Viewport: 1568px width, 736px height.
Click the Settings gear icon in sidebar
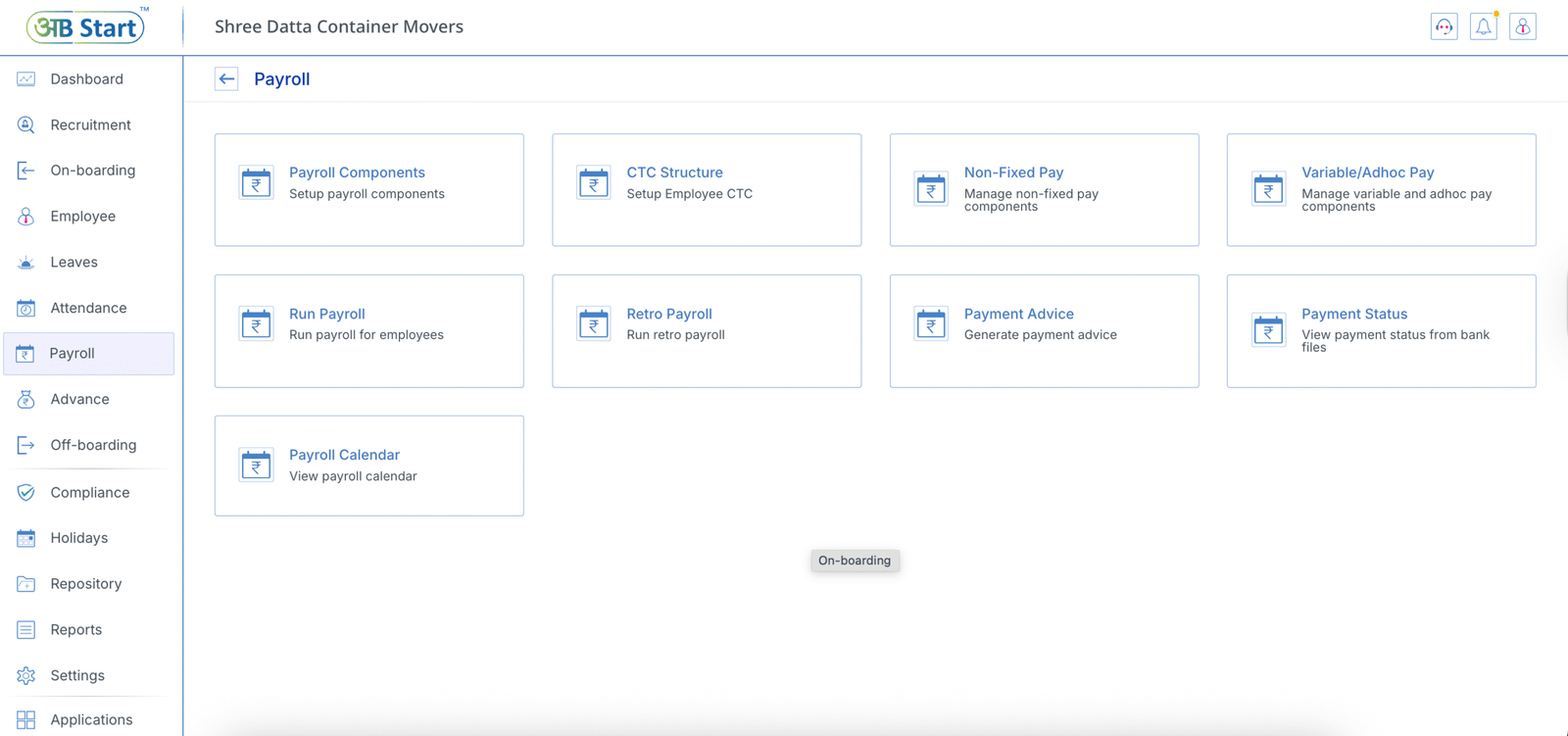point(26,675)
